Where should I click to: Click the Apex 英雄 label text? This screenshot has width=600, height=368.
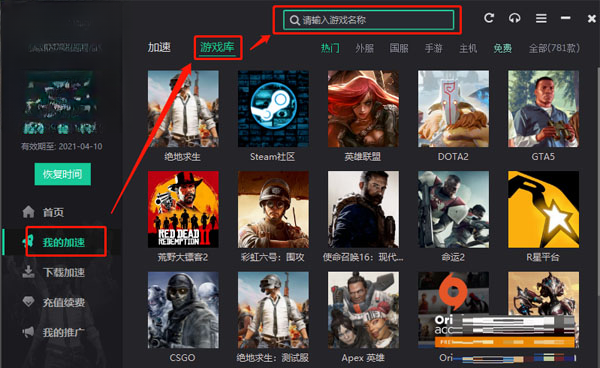pyautogui.click(x=363, y=358)
